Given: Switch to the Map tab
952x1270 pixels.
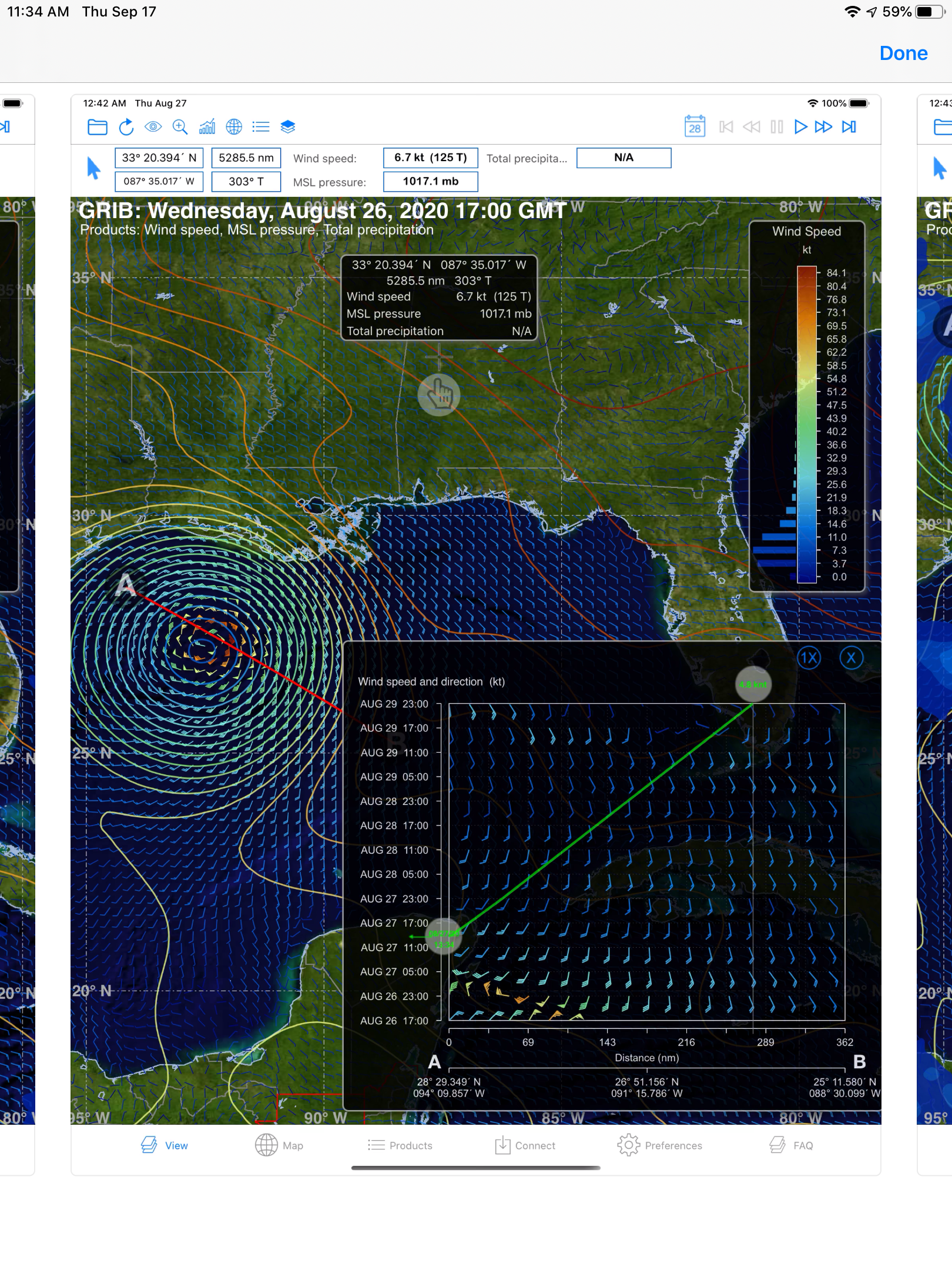Looking at the screenshot, I should (x=279, y=1145).
